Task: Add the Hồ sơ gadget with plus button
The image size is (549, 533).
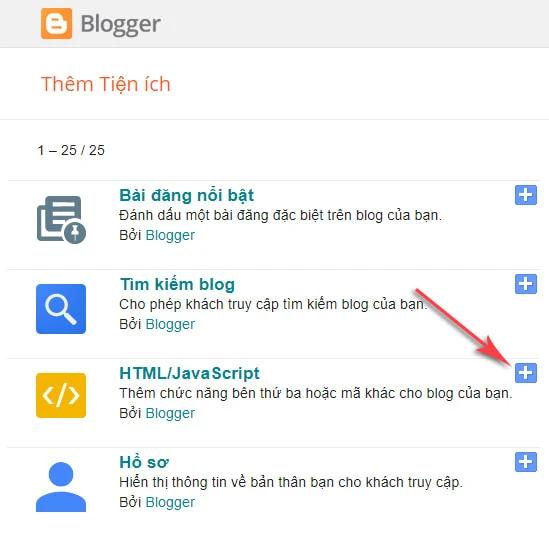Action: pos(526,462)
